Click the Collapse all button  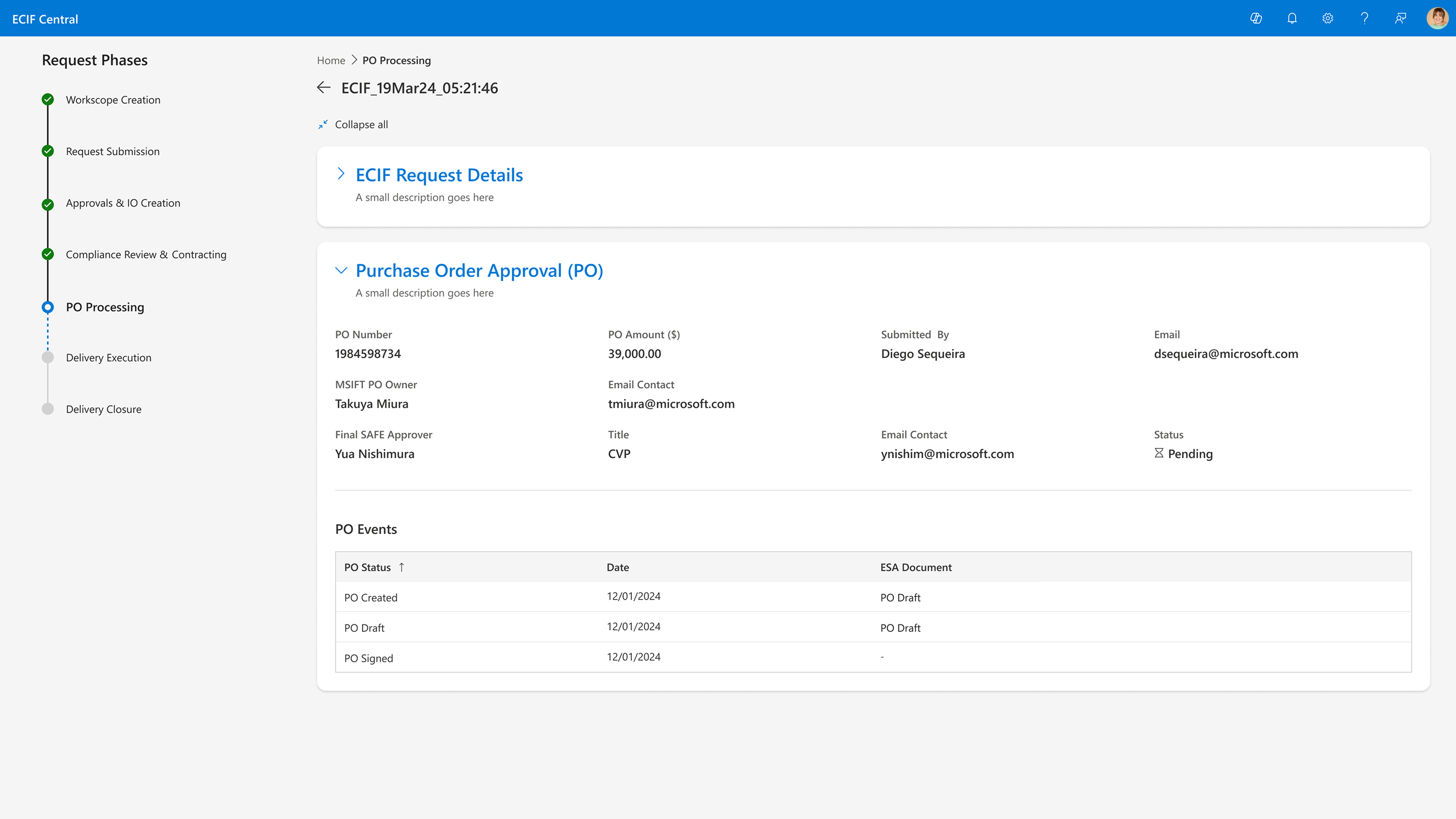361,124
